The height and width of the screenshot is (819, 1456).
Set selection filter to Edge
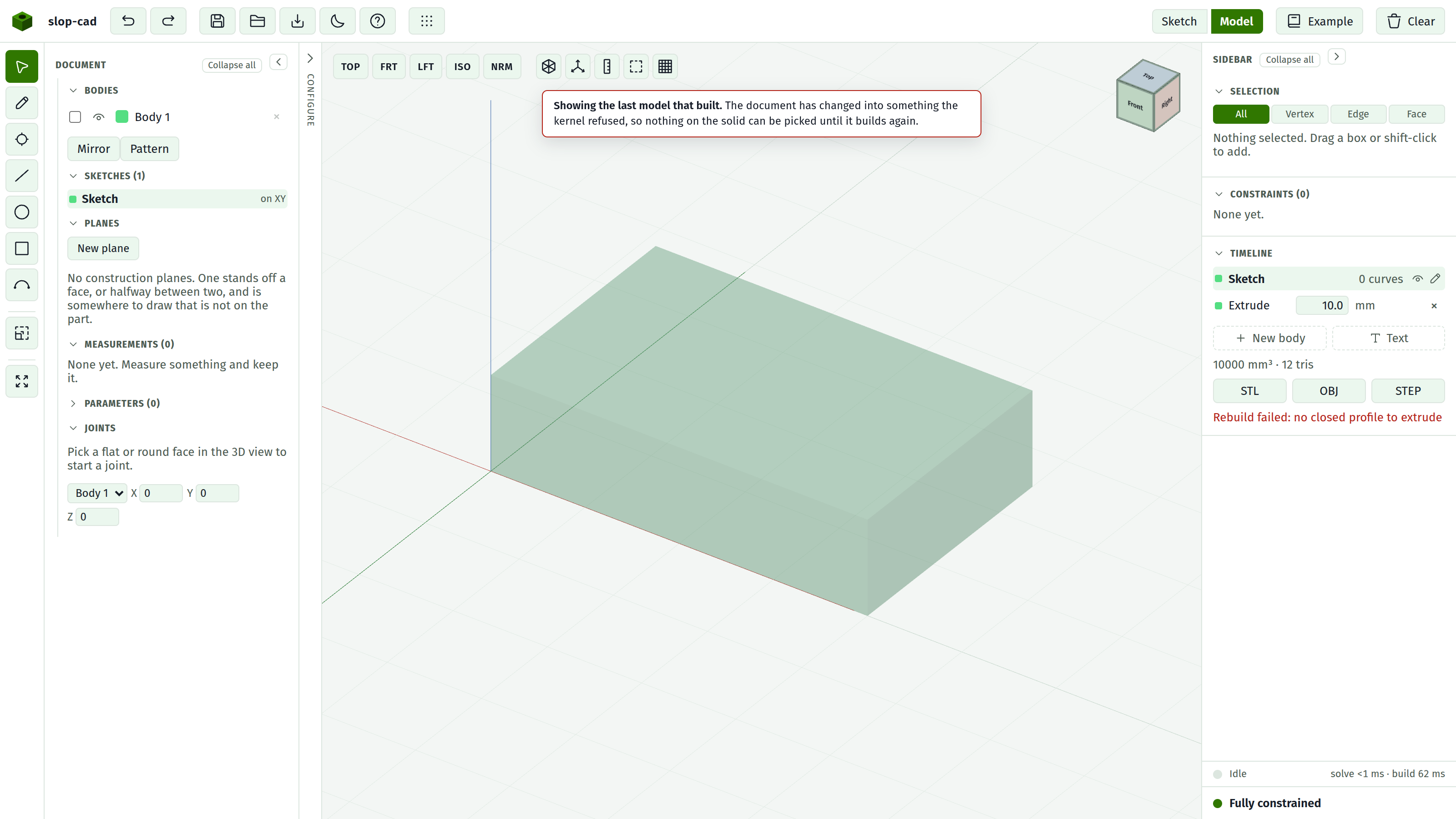click(1358, 114)
